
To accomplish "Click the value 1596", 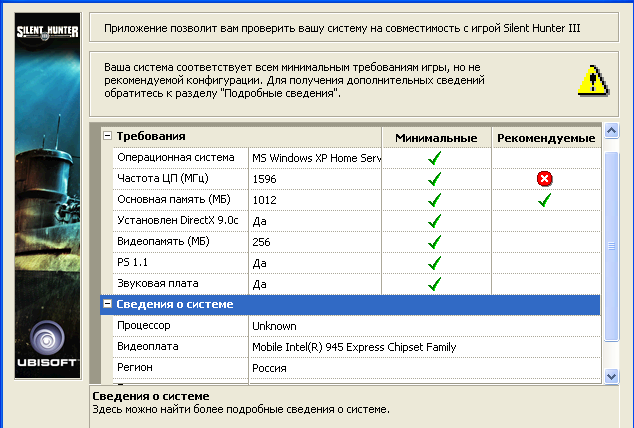I will (x=264, y=179).
